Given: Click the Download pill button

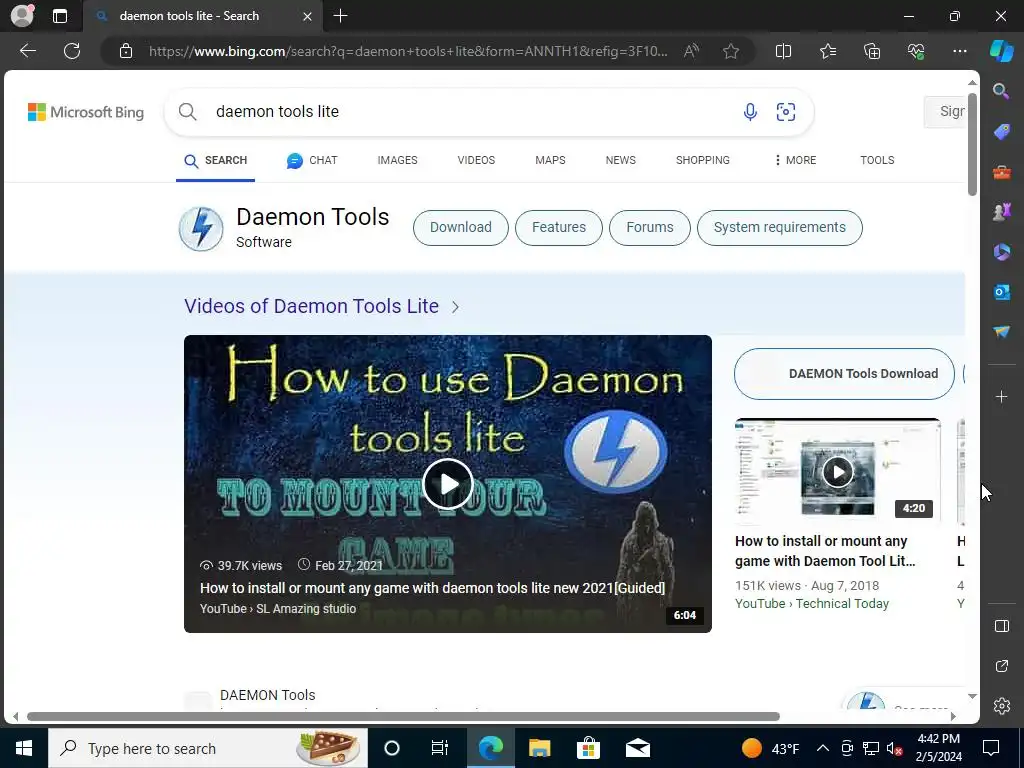Looking at the screenshot, I should [x=460, y=228].
